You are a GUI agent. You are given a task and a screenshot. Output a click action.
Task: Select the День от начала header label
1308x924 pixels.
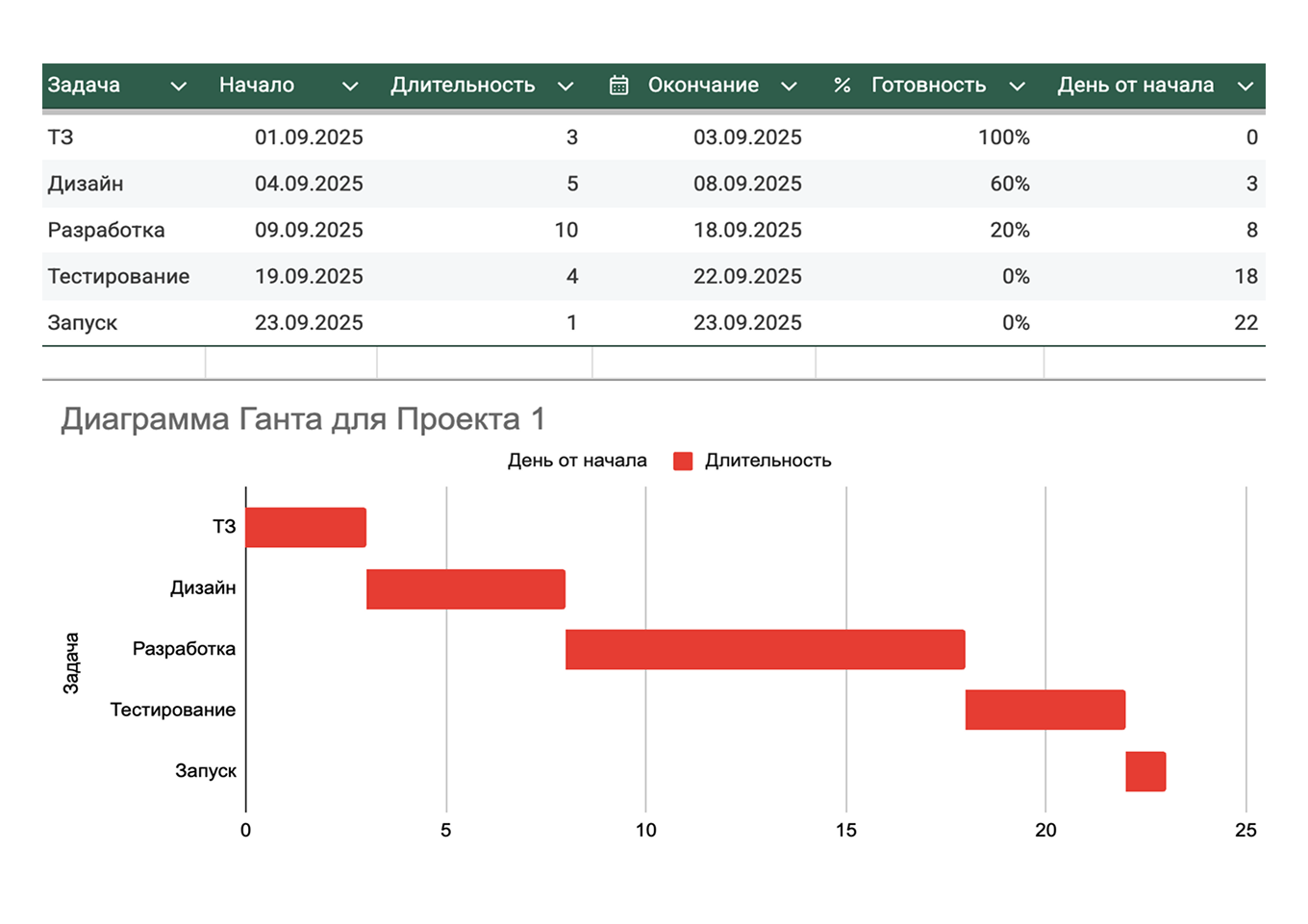[x=1136, y=86]
